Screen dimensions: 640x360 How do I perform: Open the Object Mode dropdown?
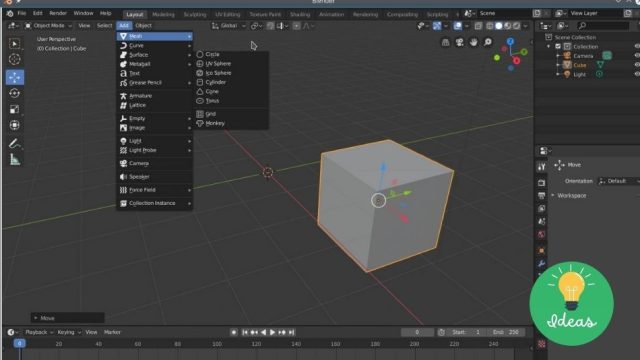(x=49, y=26)
